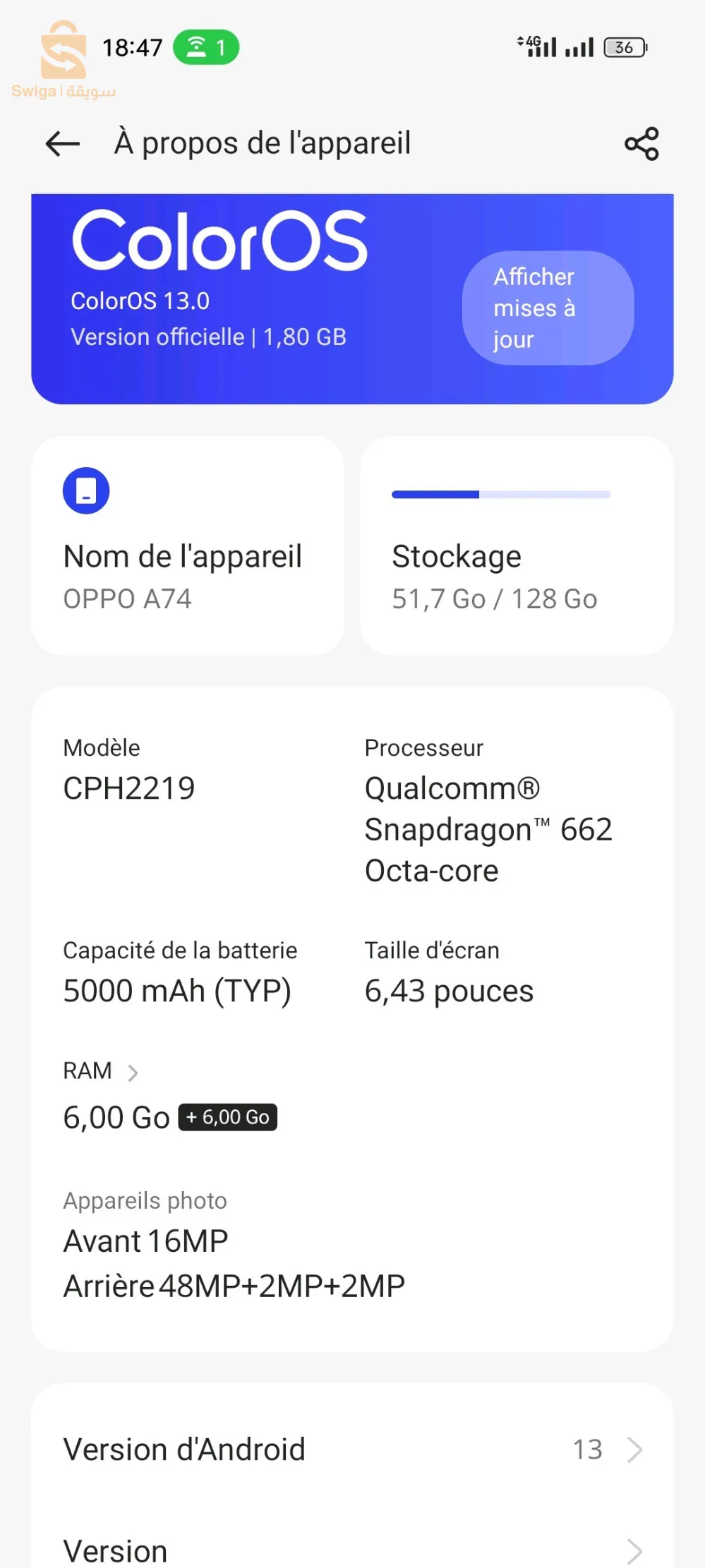Screen dimensions: 705x1568
Task: Tap the CPH2219 model value
Action: coord(129,788)
